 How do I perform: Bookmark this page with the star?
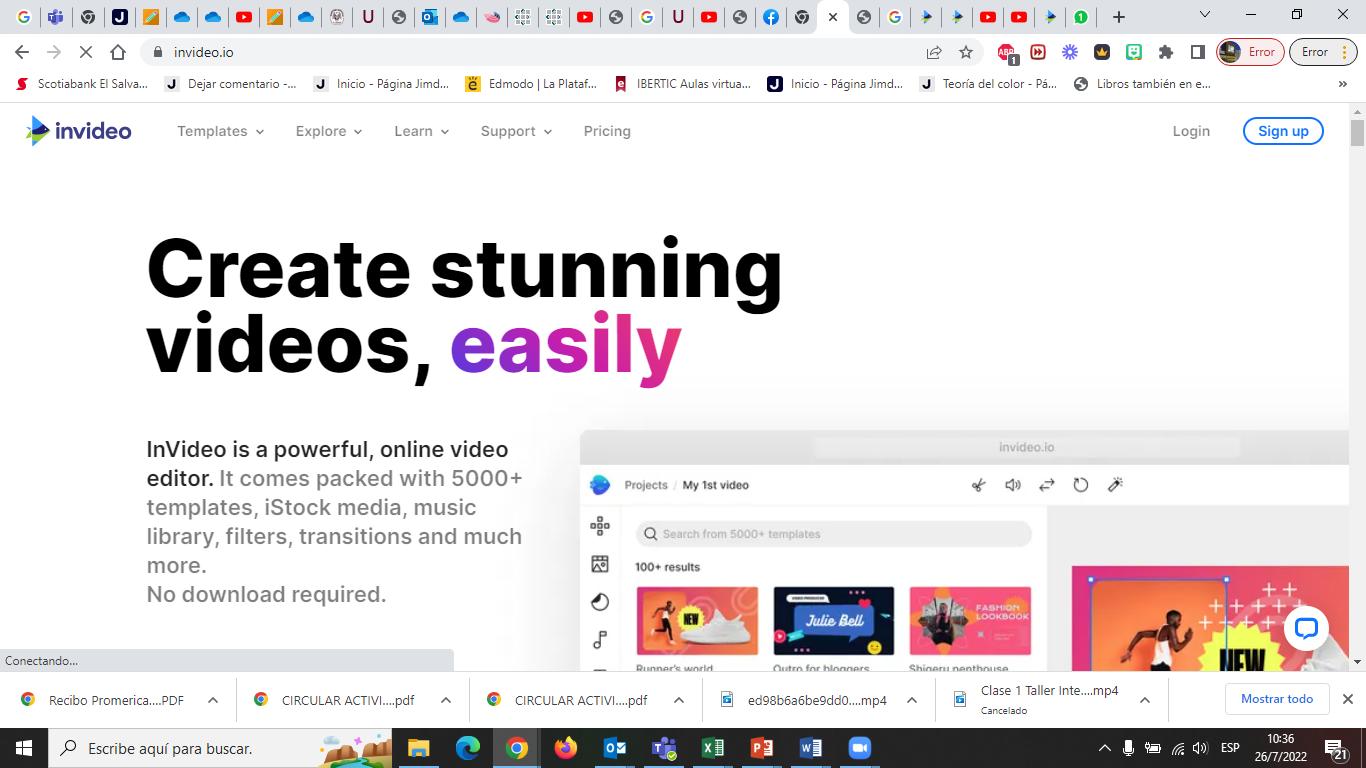(x=966, y=52)
